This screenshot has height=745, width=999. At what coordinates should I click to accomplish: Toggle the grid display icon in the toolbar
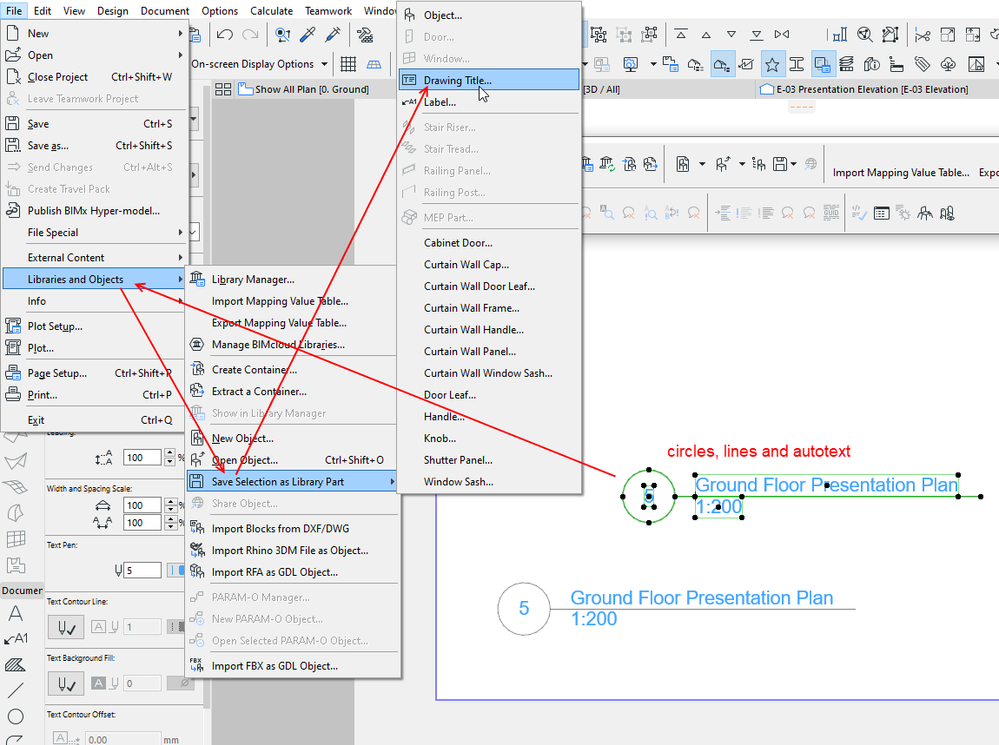348,64
